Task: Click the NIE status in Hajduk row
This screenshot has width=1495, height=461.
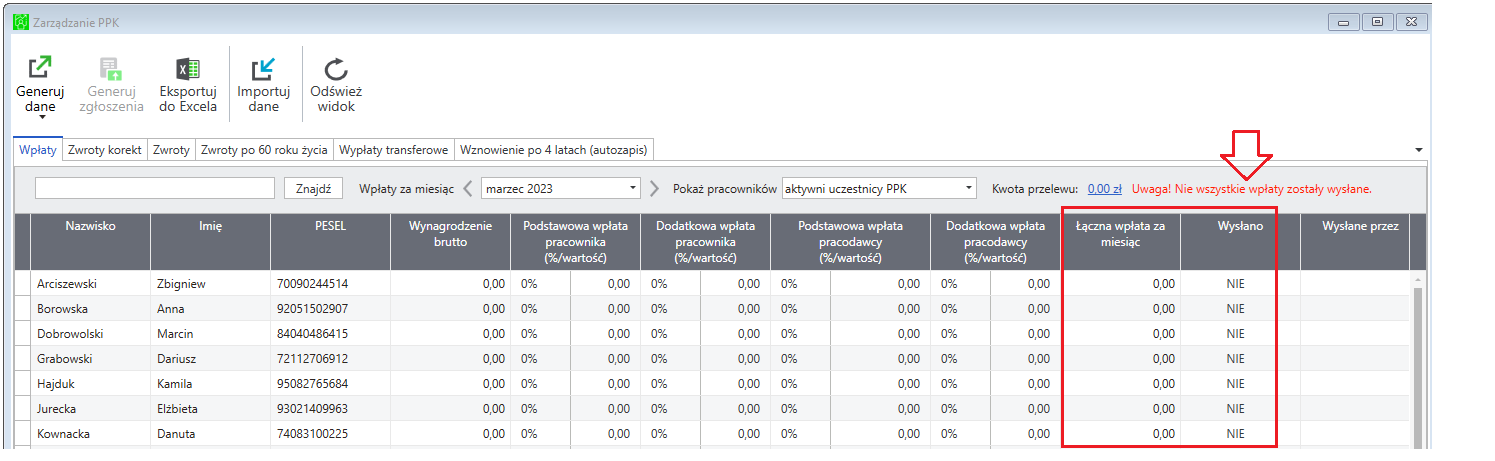Action: click(x=1236, y=384)
